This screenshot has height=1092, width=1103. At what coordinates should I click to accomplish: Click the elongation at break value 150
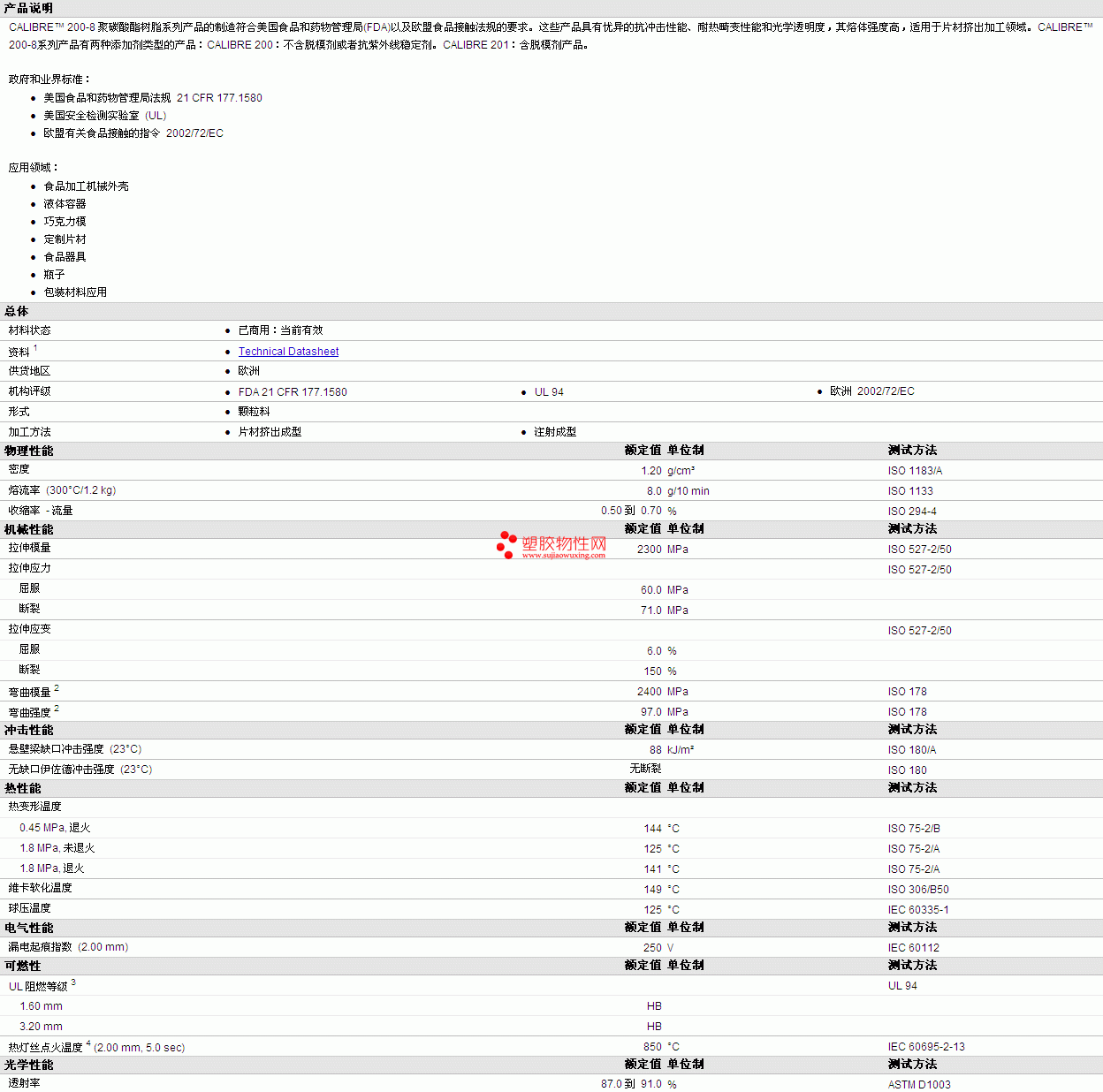(653, 671)
